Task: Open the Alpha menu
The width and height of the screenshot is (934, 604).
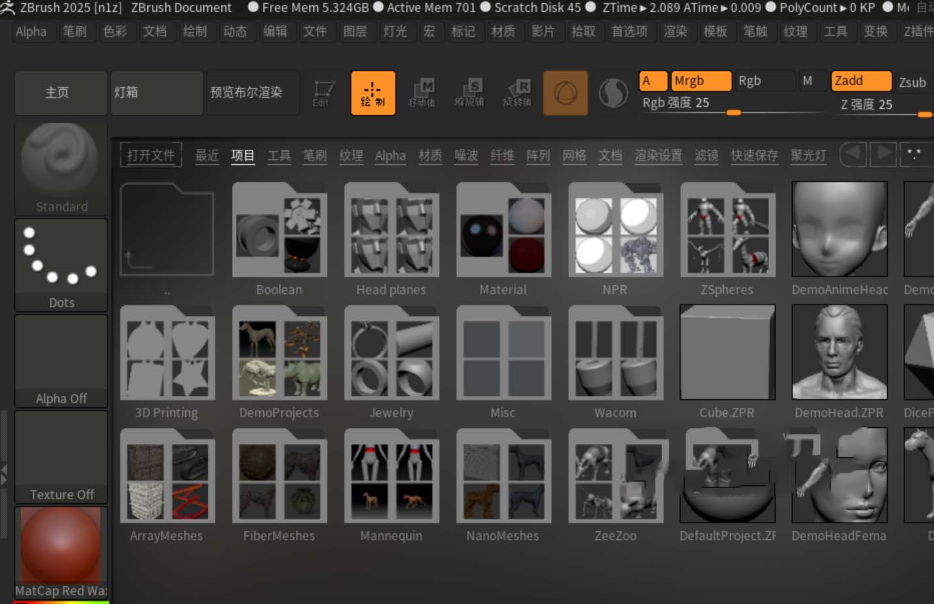Action: coord(31,32)
